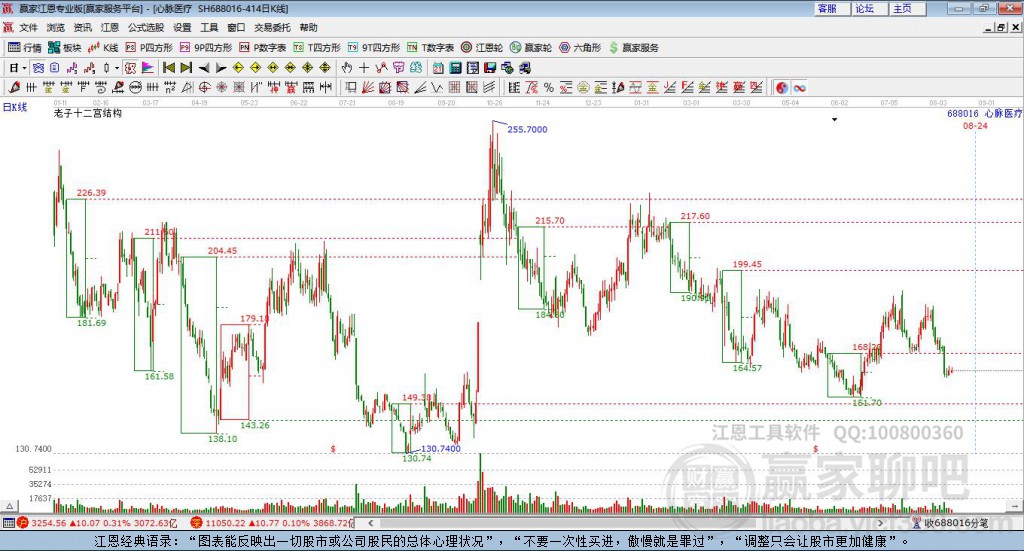Click the hand pan tool icon

pyautogui.click(x=347, y=68)
